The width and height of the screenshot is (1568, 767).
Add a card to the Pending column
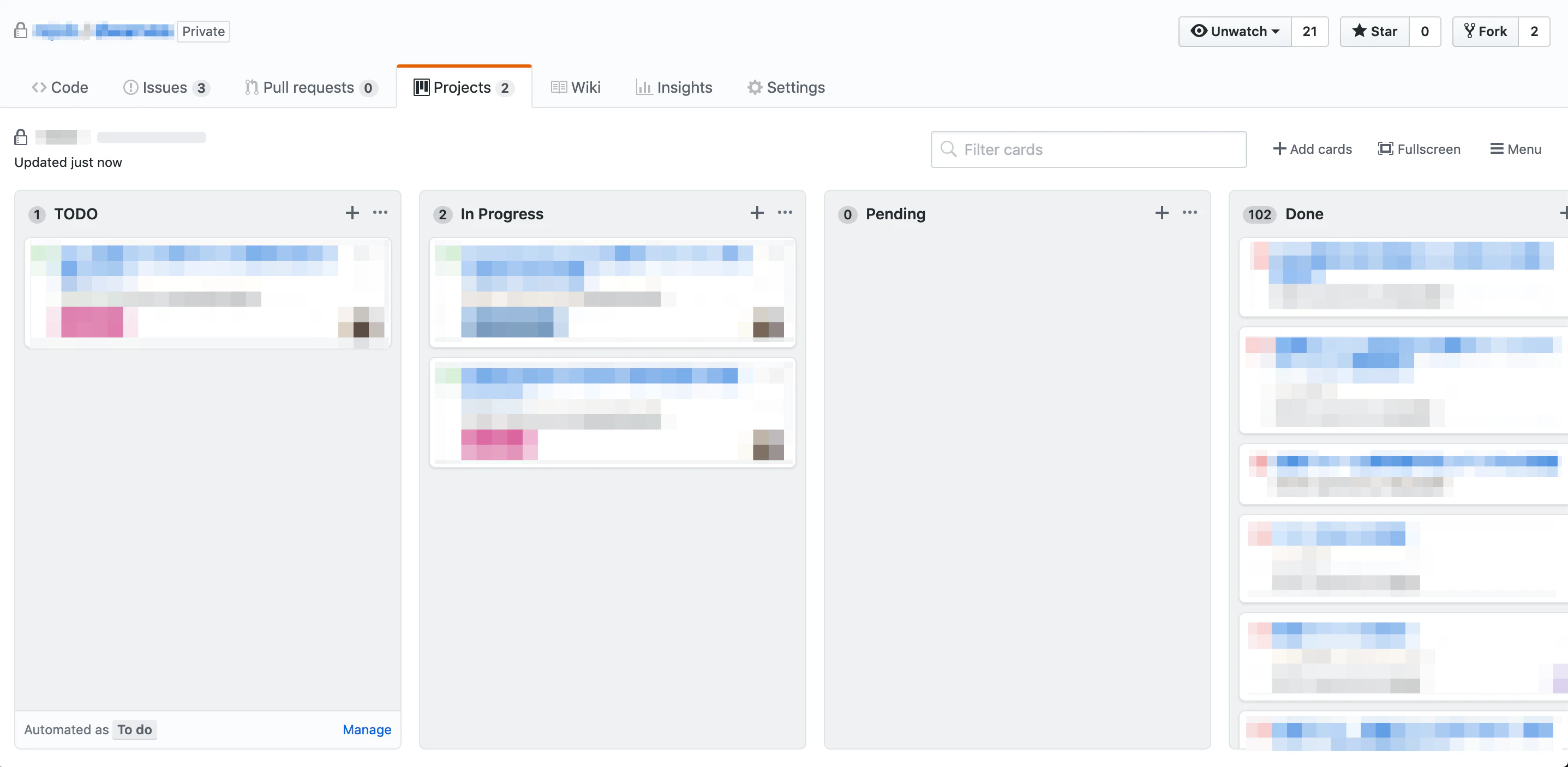click(x=1162, y=212)
